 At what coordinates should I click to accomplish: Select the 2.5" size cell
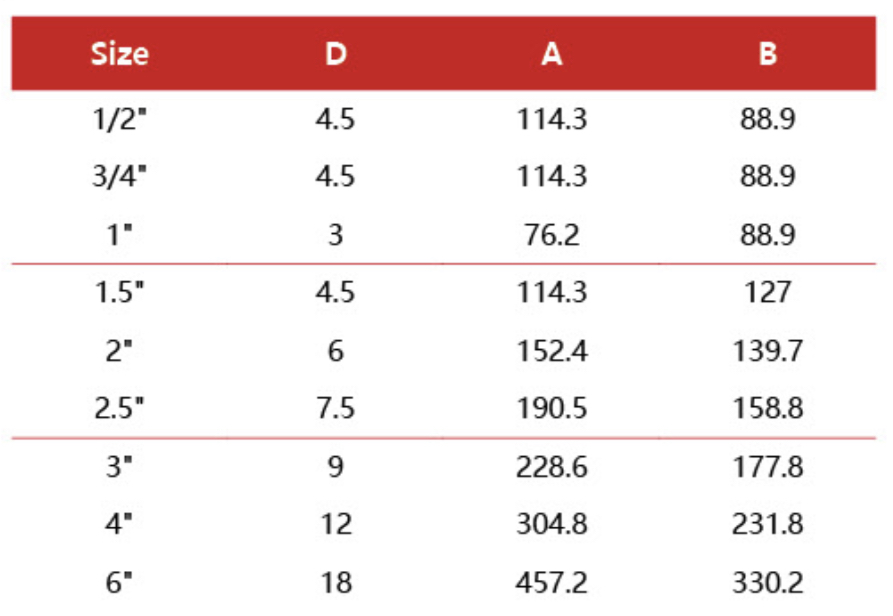pos(119,408)
